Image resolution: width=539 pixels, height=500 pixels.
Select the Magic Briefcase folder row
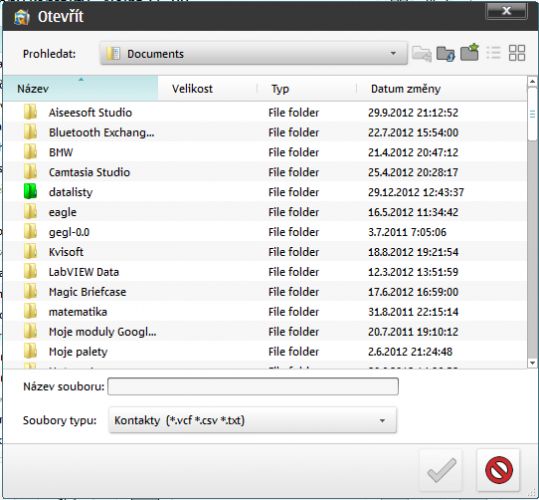point(265,291)
